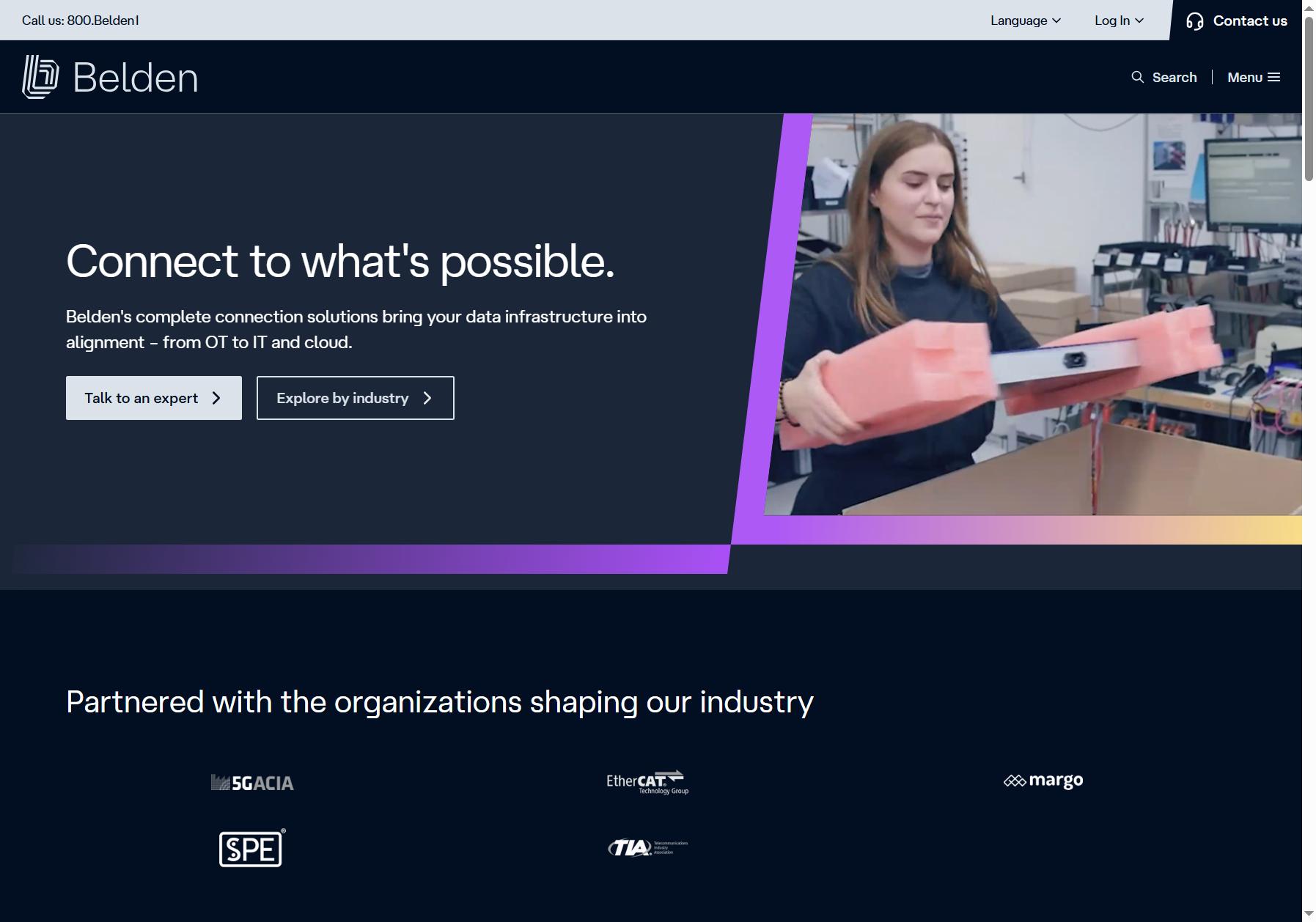Click the Connect to what's possible heading

340,261
